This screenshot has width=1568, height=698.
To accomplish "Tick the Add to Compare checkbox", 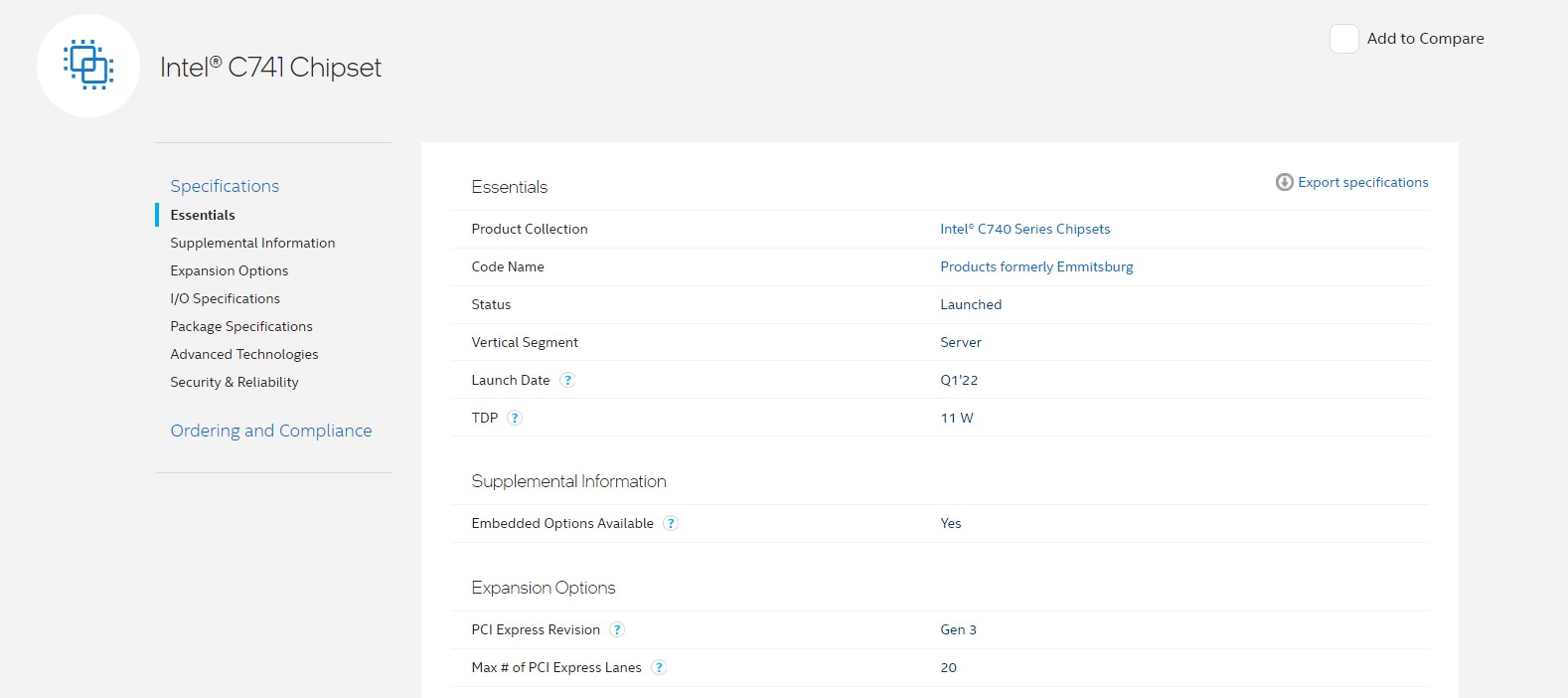I will (x=1343, y=39).
